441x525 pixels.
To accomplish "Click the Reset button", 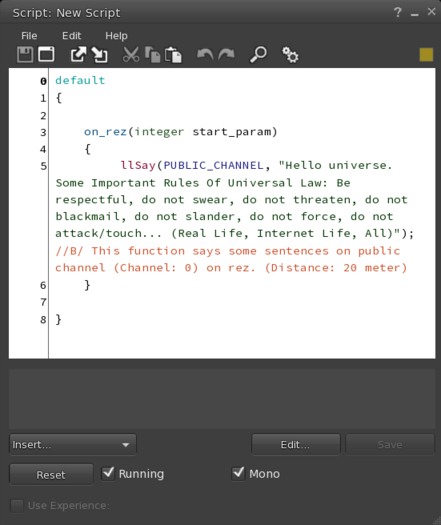I will tap(51, 474).
